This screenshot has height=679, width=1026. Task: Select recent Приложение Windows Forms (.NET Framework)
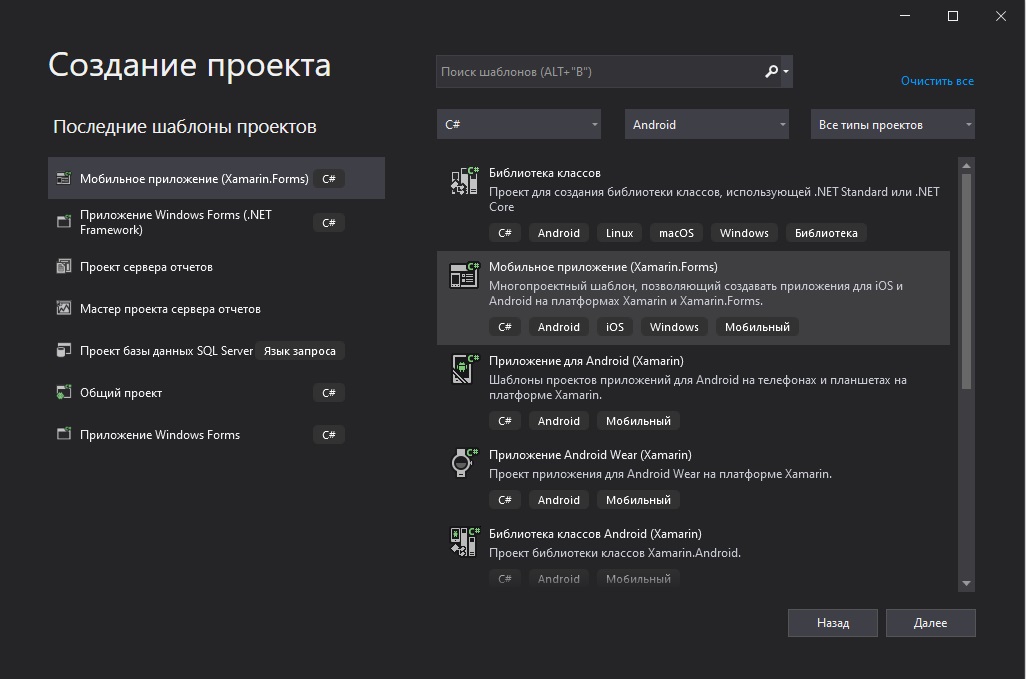[x=216, y=222]
